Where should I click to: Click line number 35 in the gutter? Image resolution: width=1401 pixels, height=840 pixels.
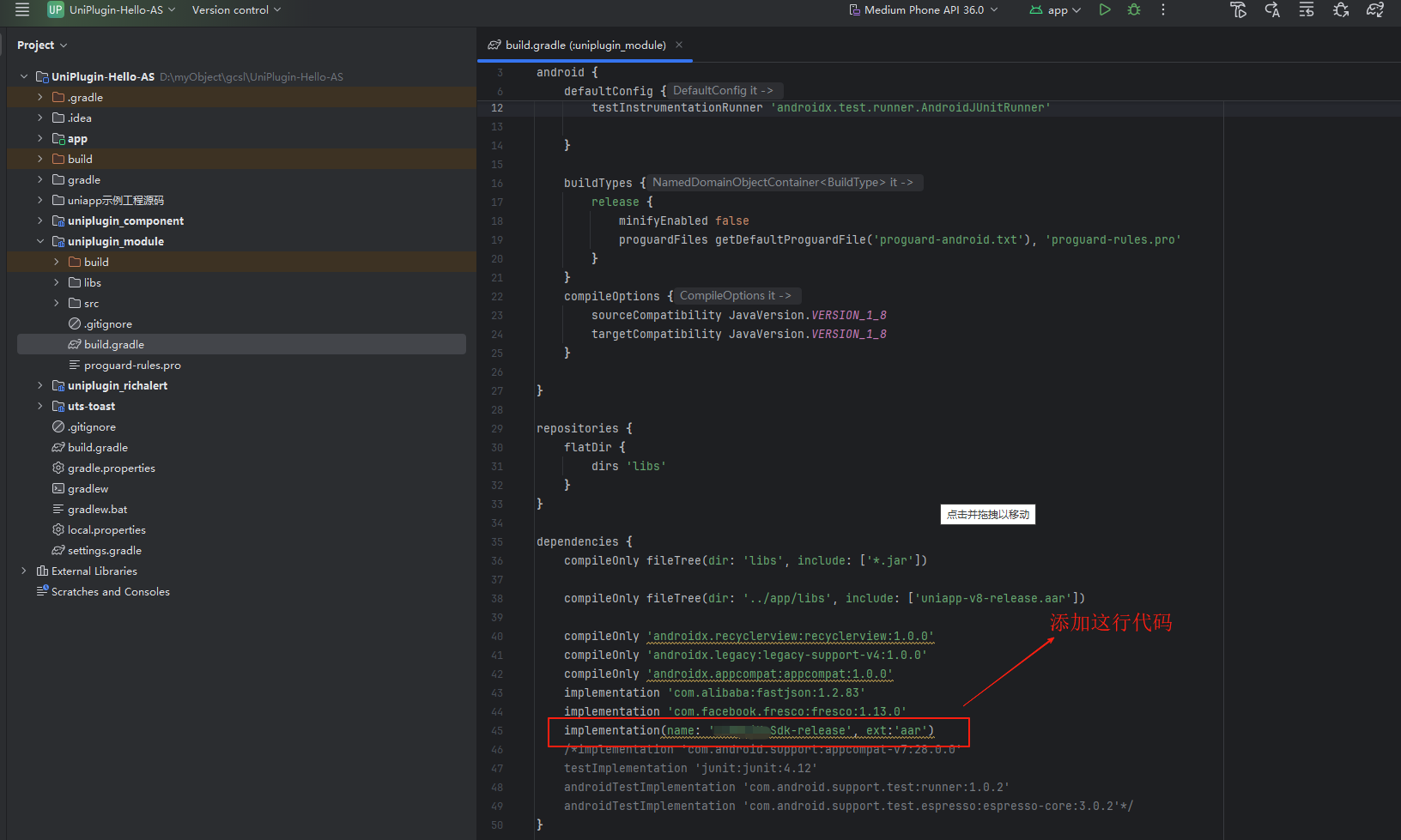click(x=497, y=542)
